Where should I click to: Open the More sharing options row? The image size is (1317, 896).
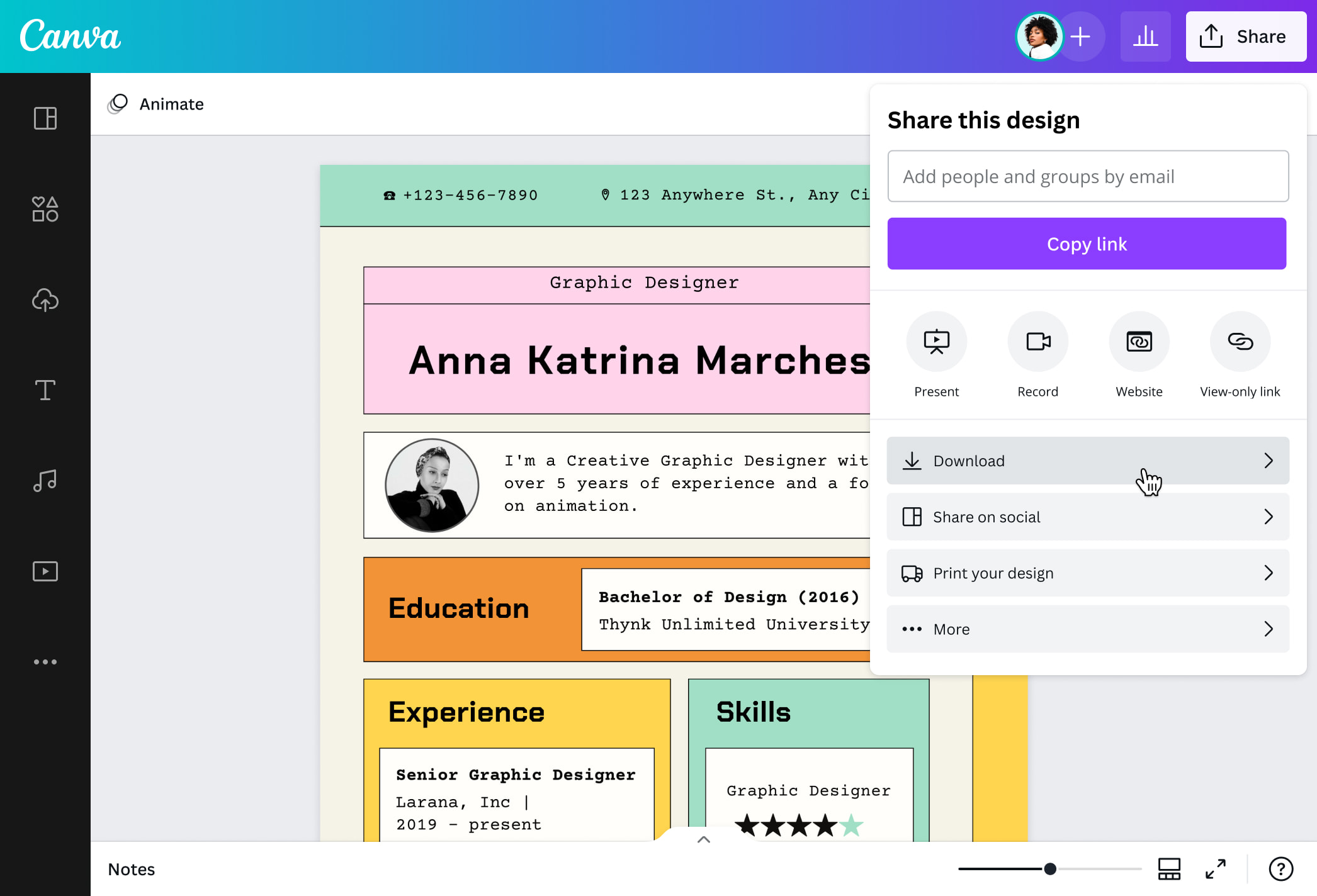(1087, 629)
